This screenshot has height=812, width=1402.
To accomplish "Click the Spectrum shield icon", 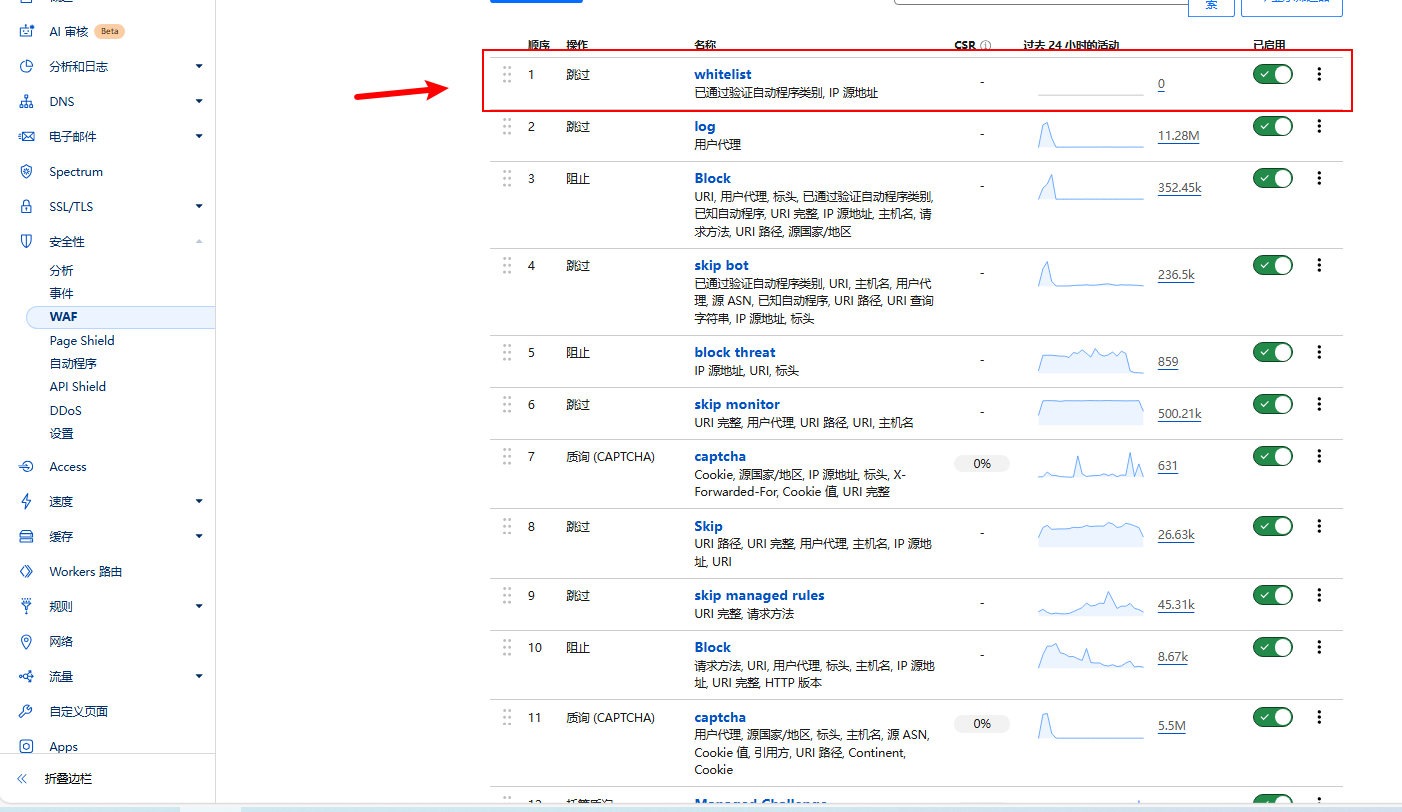I will click(27, 172).
